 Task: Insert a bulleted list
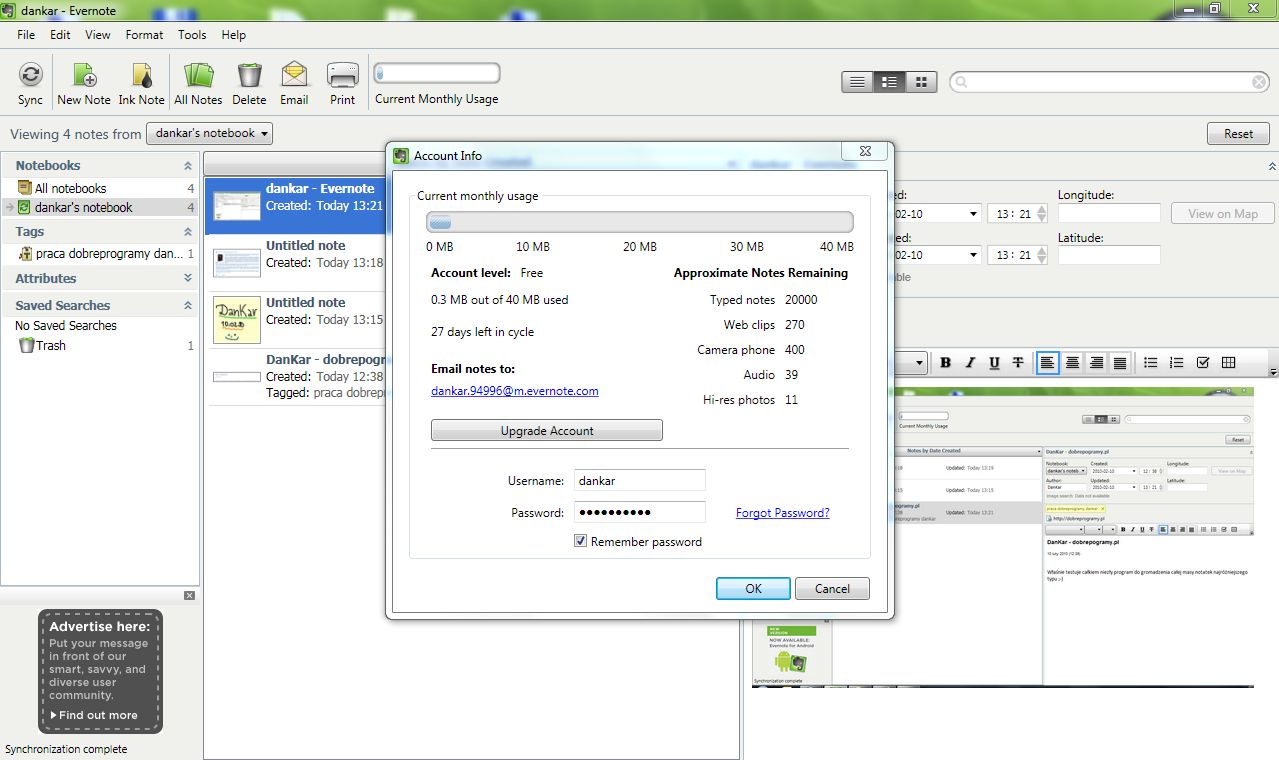1151,363
